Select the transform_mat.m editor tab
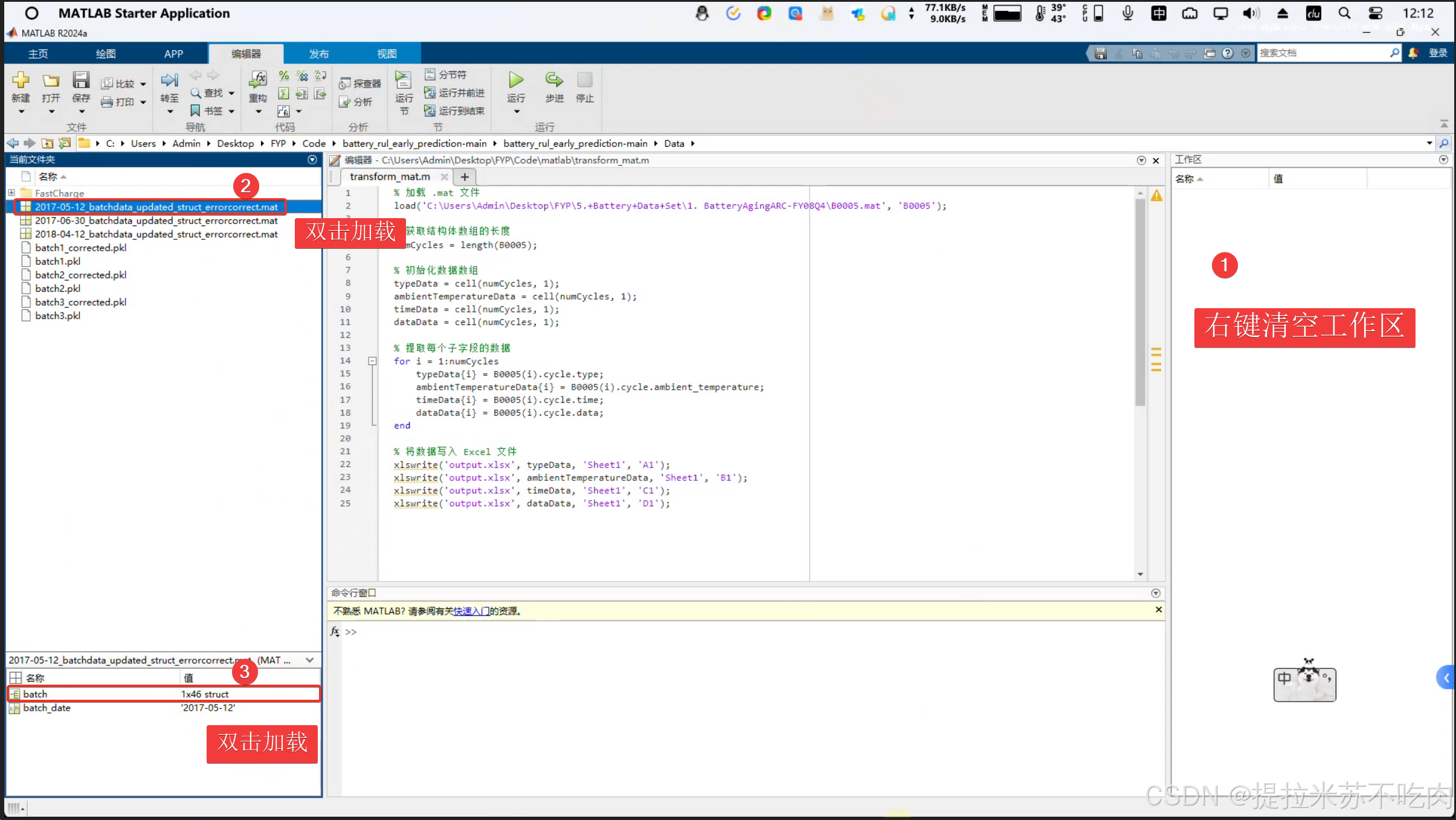Screen dimensions: 1456x820 [x=390, y=176]
